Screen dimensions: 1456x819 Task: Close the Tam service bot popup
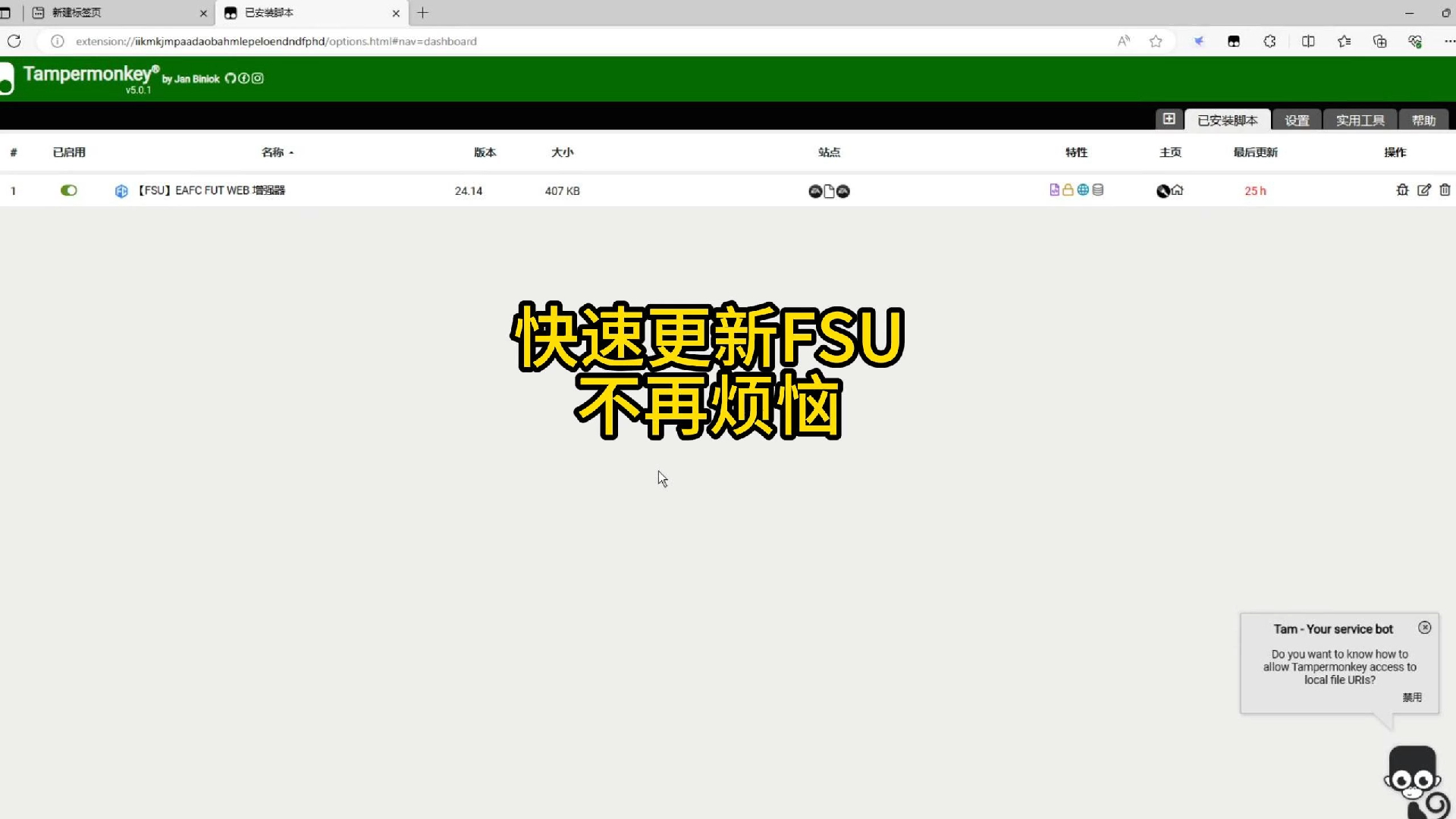click(1424, 628)
